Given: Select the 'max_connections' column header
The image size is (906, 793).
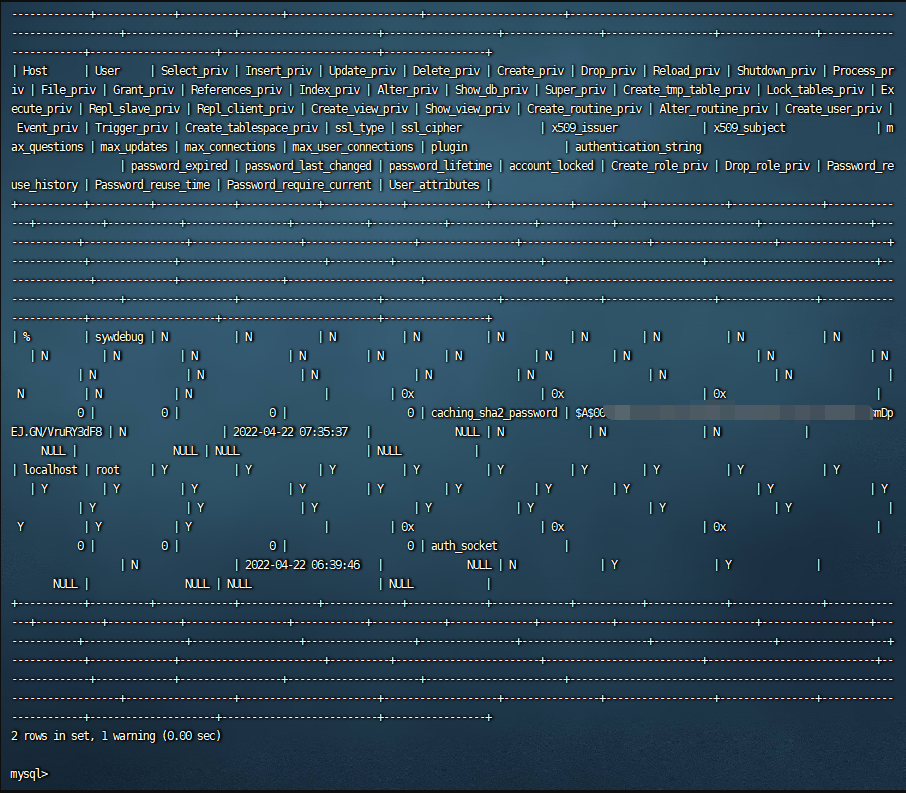Looking at the screenshot, I should (230, 147).
